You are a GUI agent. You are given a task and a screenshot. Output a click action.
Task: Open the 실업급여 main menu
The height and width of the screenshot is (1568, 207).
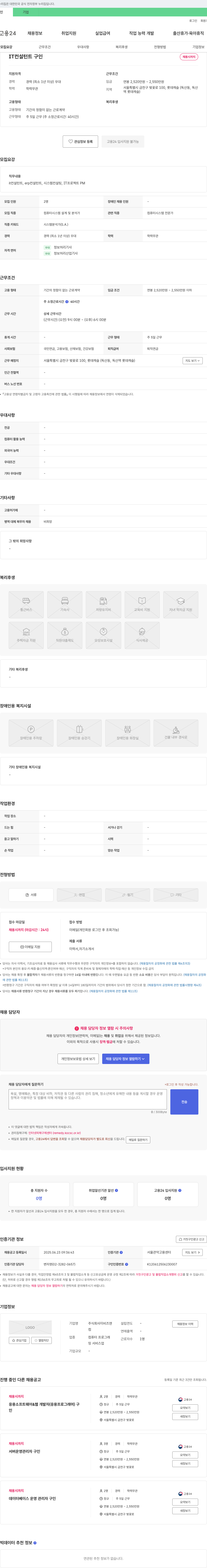(x=103, y=33)
